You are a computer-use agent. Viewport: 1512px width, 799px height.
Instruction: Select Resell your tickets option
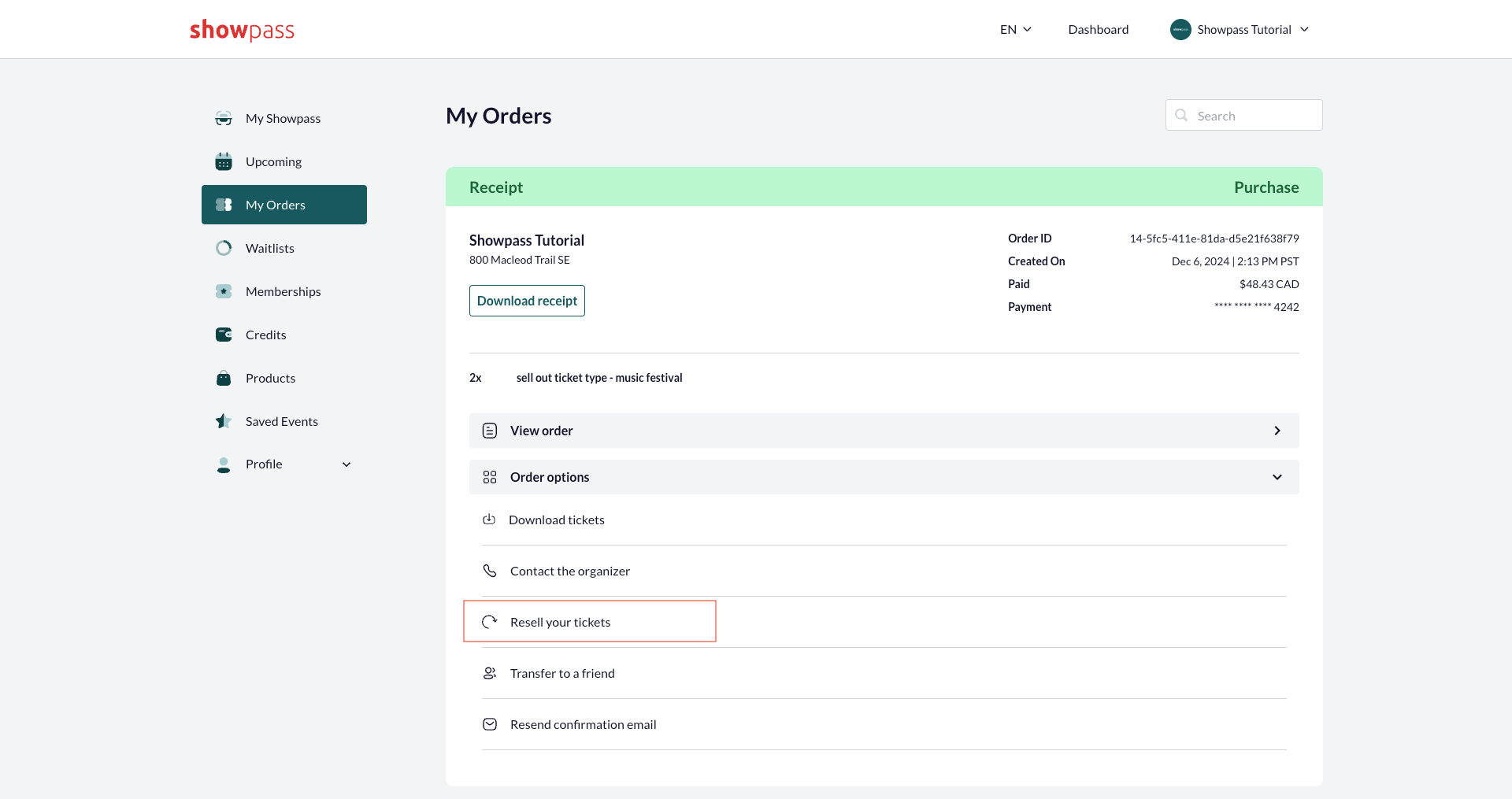(884, 622)
